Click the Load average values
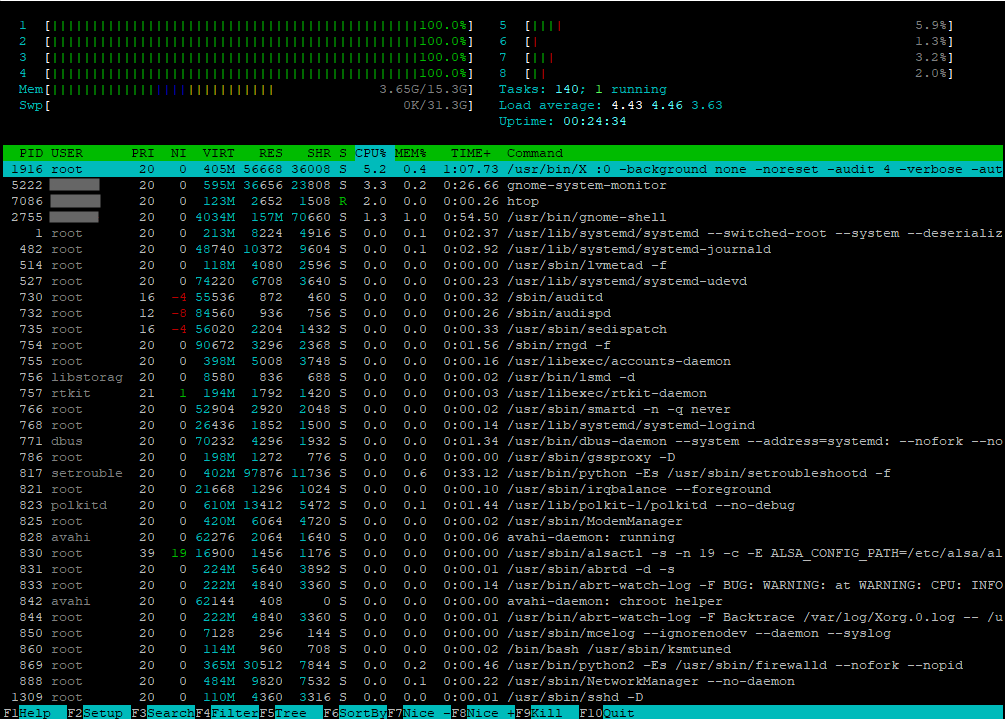Image resolution: width=1005 pixels, height=719 pixels. click(x=667, y=105)
